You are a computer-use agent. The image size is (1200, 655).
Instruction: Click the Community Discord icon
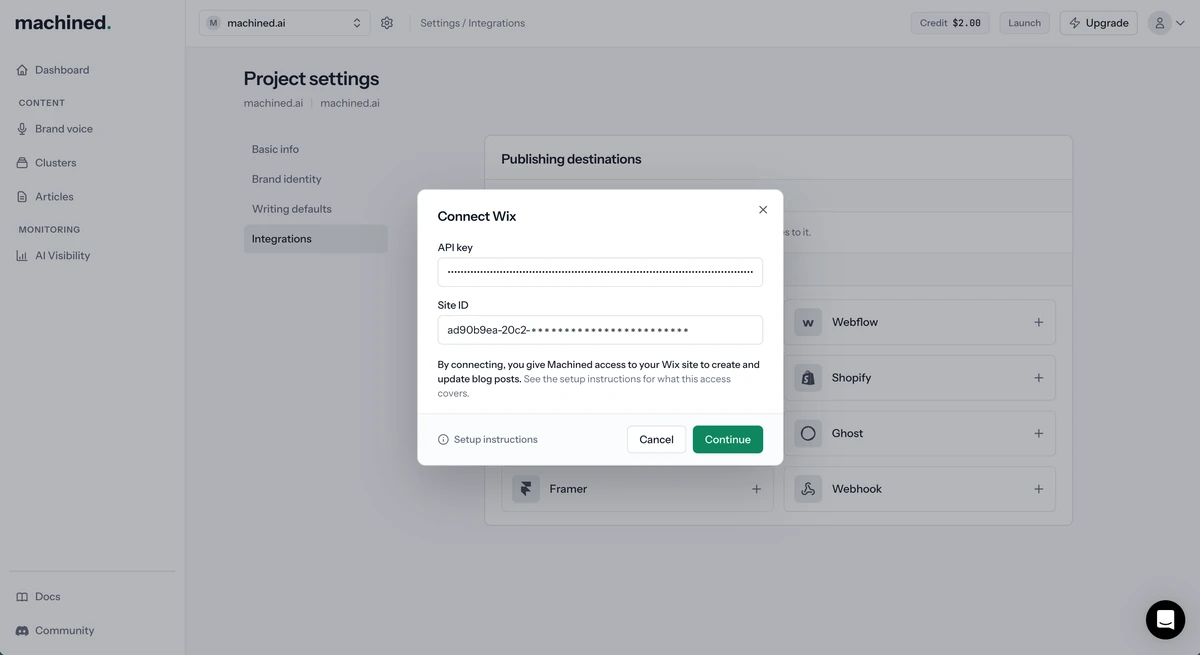22,631
